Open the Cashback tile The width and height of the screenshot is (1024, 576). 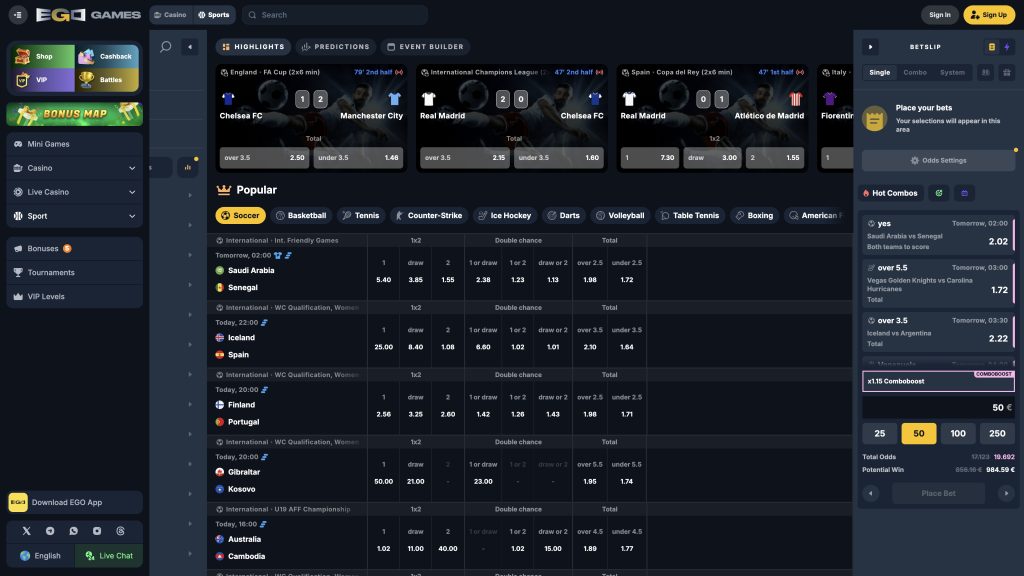pyautogui.click(x=107, y=56)
